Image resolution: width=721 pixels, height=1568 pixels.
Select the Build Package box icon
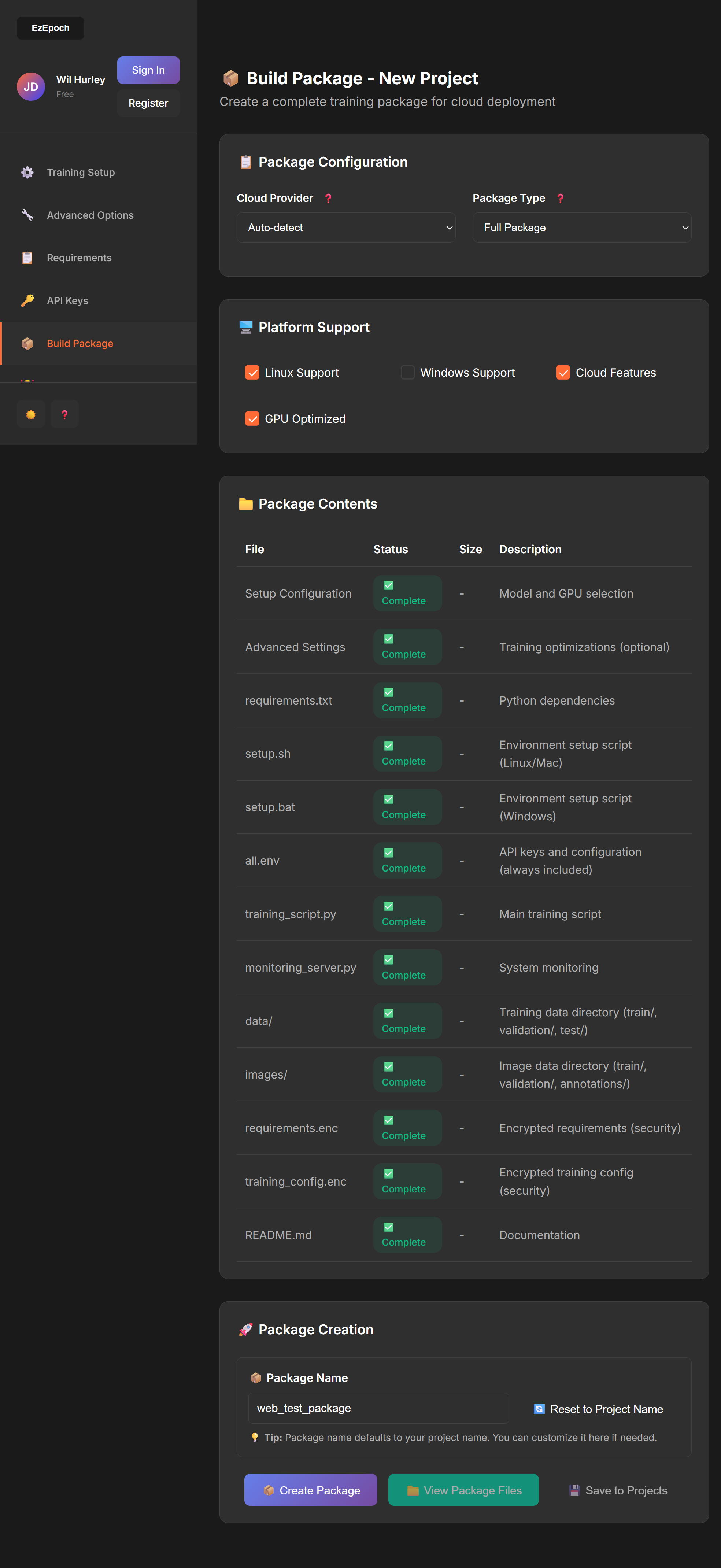27,343
